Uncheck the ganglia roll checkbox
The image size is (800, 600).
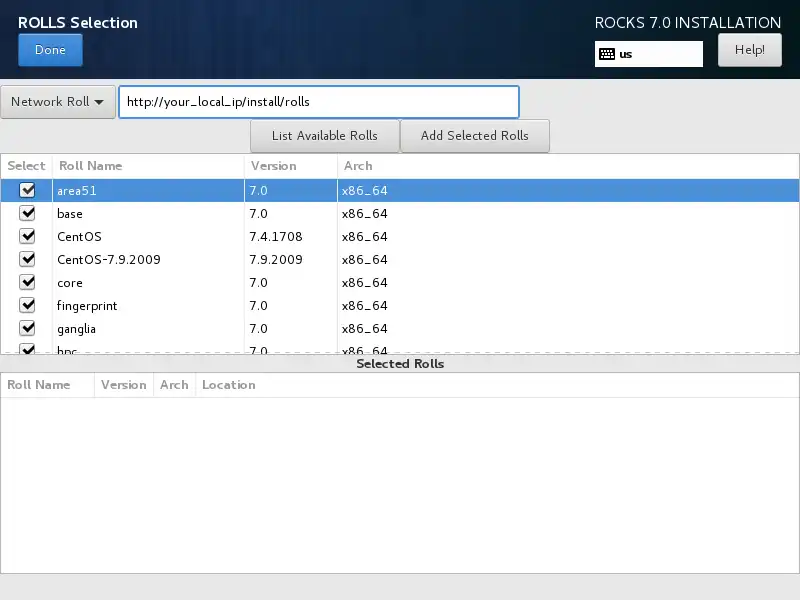pos(27,328)
